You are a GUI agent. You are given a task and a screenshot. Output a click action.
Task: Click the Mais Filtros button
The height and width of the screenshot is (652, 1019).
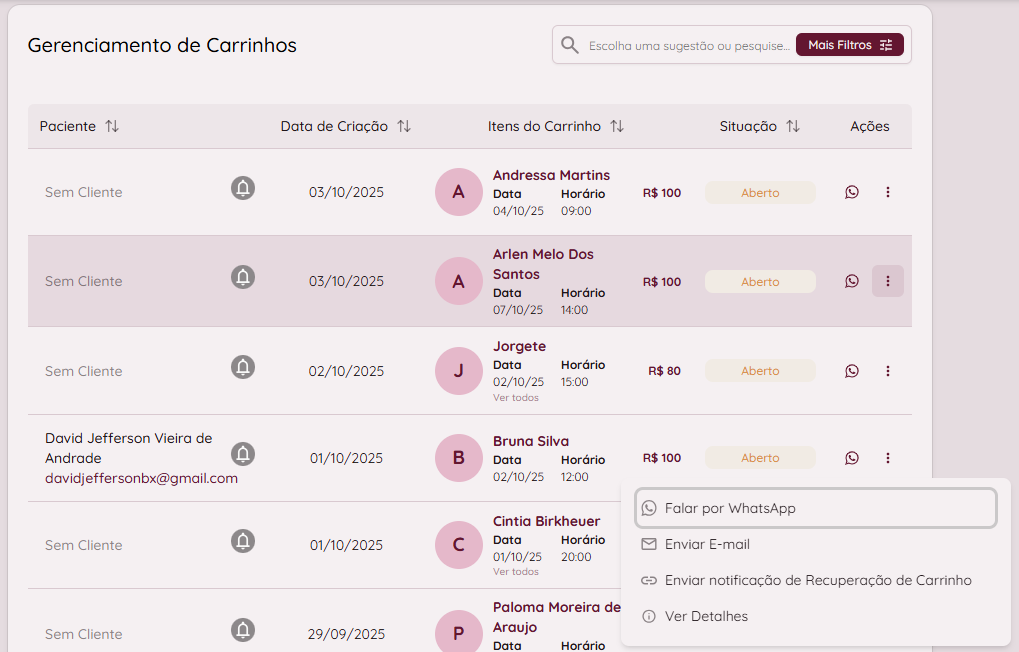pyautogui.click(x=849, y=45)
